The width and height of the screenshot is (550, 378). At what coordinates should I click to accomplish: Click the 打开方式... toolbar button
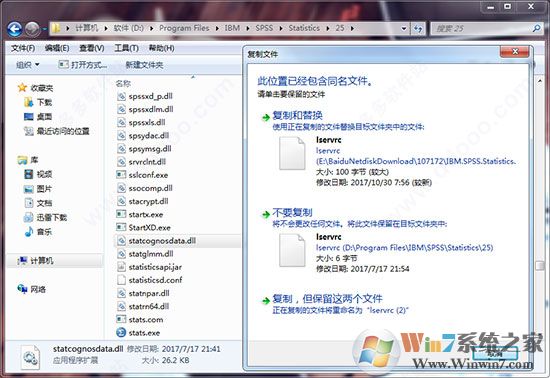83,65
